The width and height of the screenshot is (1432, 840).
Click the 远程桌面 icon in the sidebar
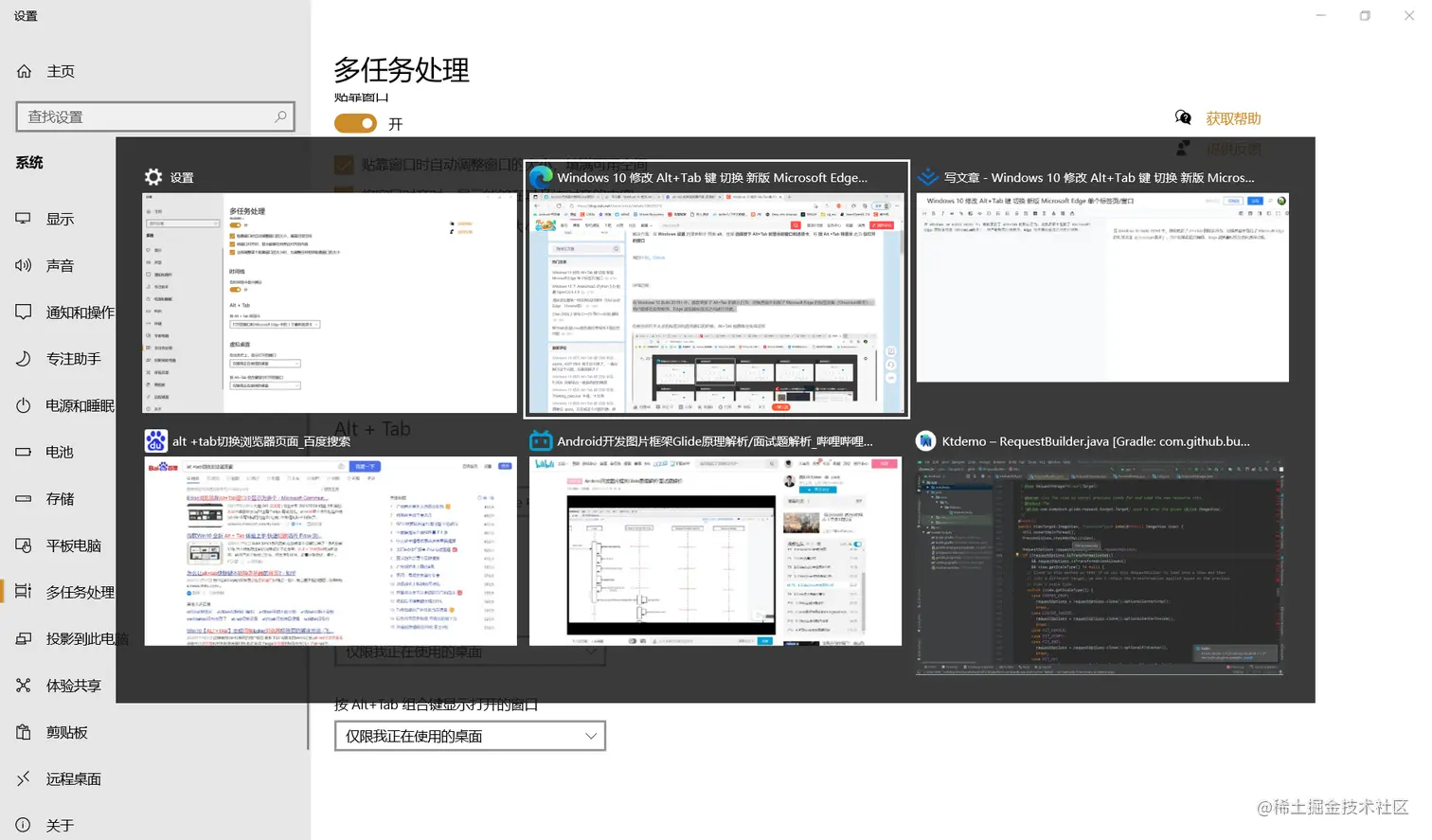pos(24,778)
